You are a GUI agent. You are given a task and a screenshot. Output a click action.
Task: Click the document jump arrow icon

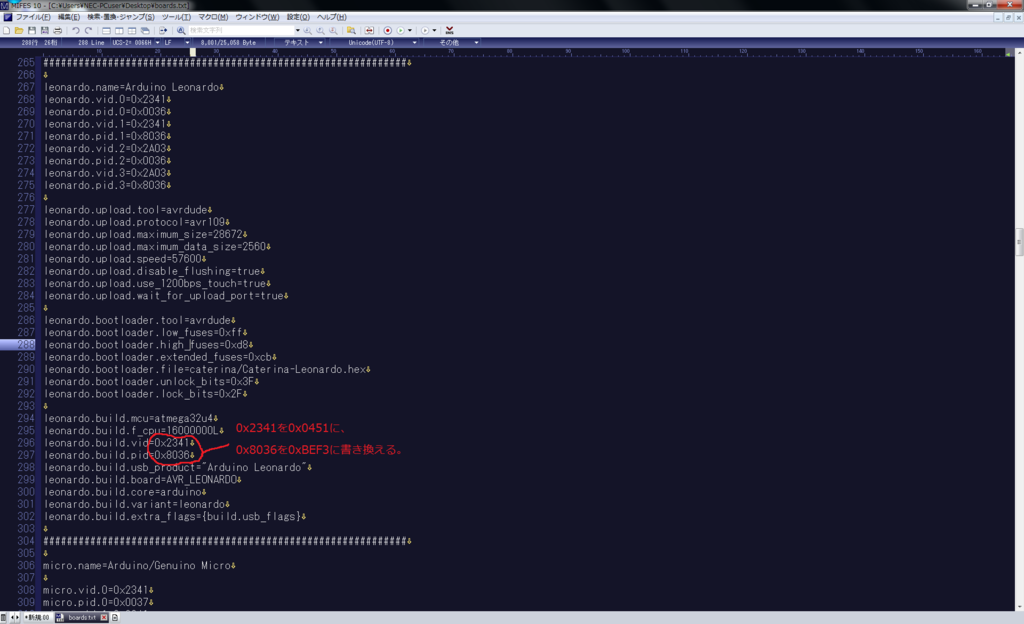pos(163,30)
